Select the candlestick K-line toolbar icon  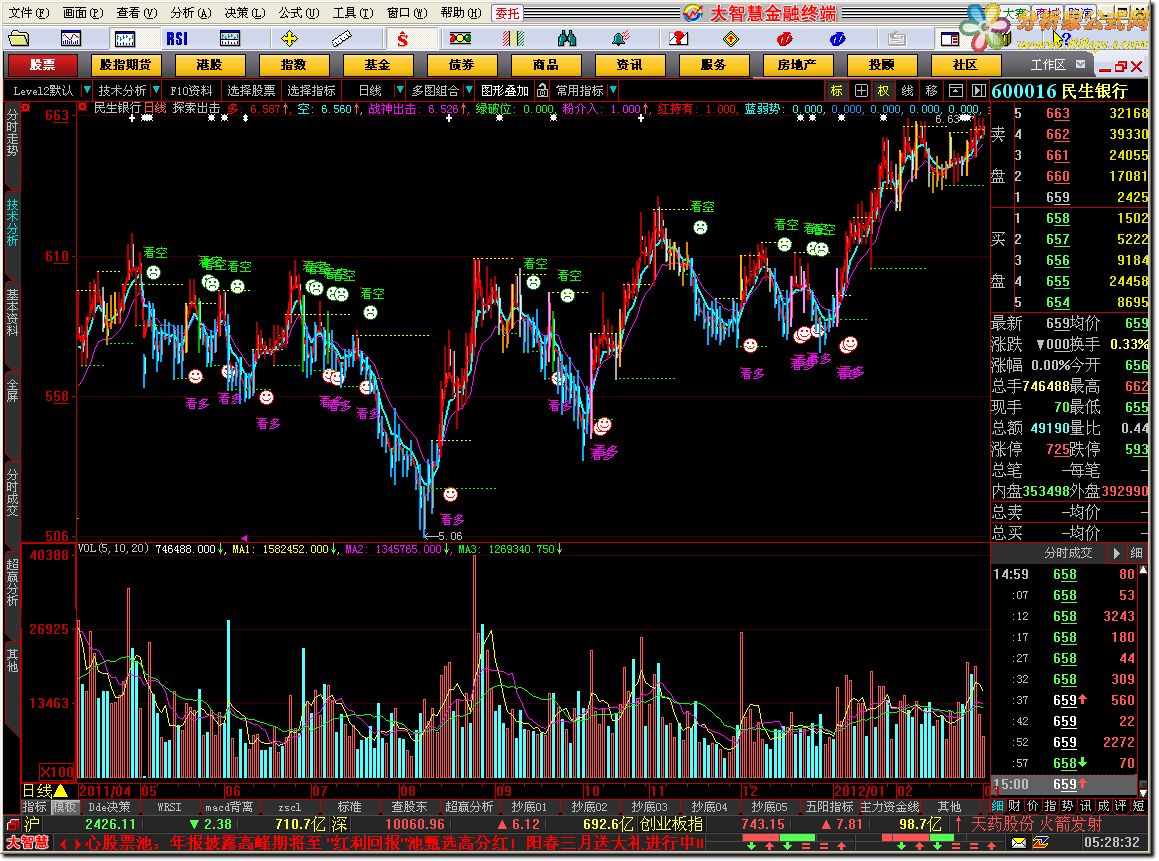coord(124,38)
